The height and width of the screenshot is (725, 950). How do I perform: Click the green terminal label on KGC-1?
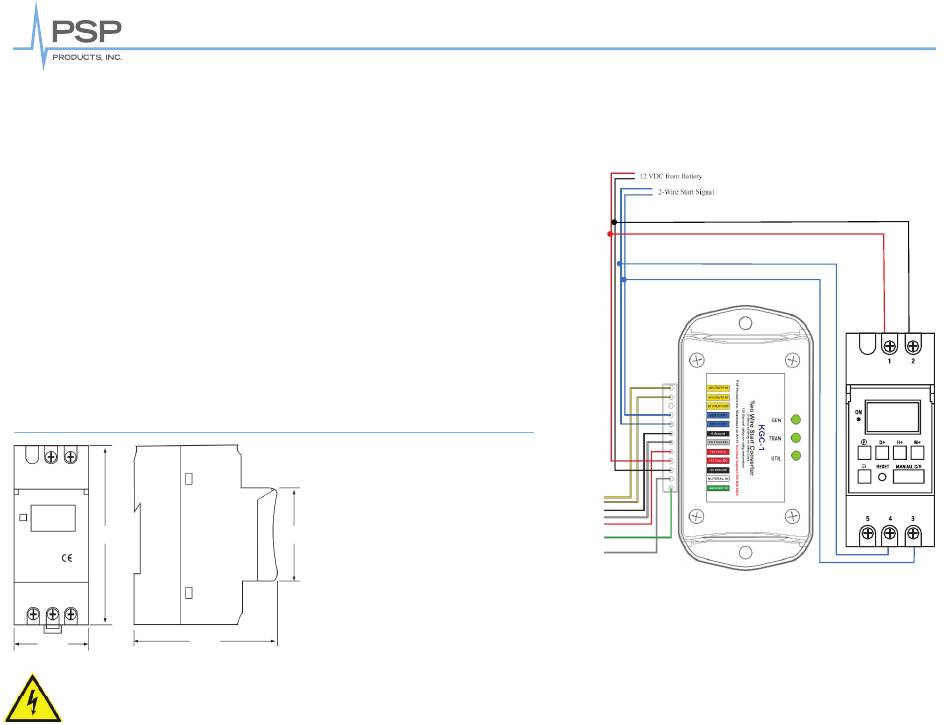718,488
